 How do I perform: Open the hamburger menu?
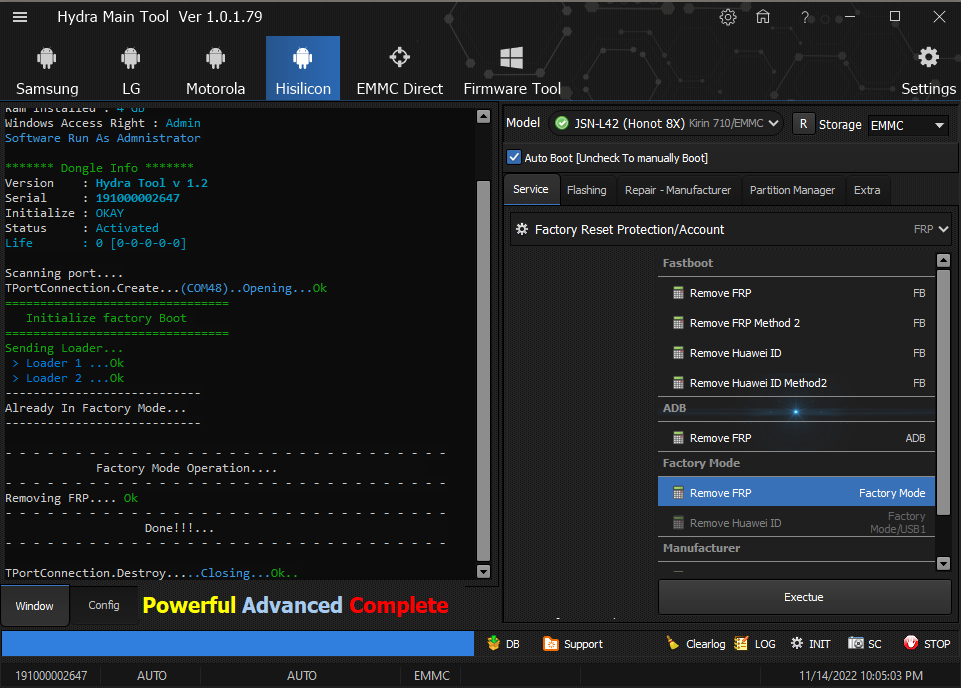pos(20,17)
